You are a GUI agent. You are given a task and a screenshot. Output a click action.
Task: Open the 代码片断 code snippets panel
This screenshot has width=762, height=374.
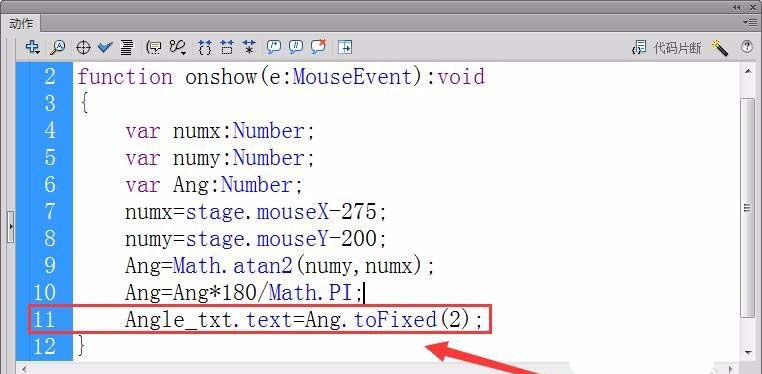(x=667, y=48)
